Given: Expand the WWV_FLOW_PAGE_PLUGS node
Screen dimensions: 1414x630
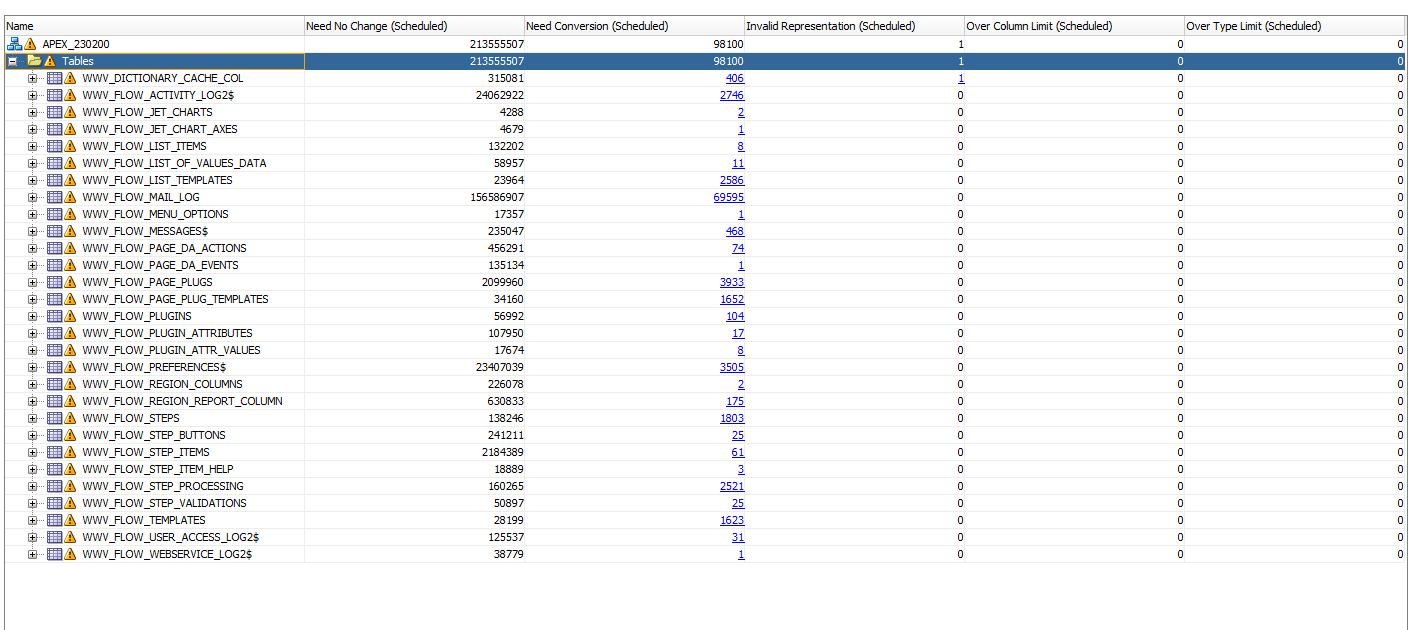Looking at the screenshot, I should click(33, 282).
